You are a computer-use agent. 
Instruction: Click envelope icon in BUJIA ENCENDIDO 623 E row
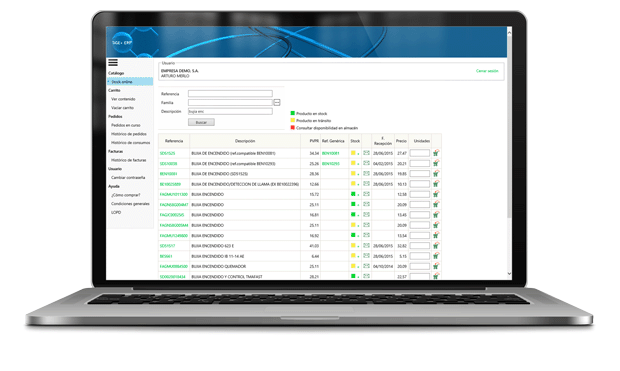[366, 245]
